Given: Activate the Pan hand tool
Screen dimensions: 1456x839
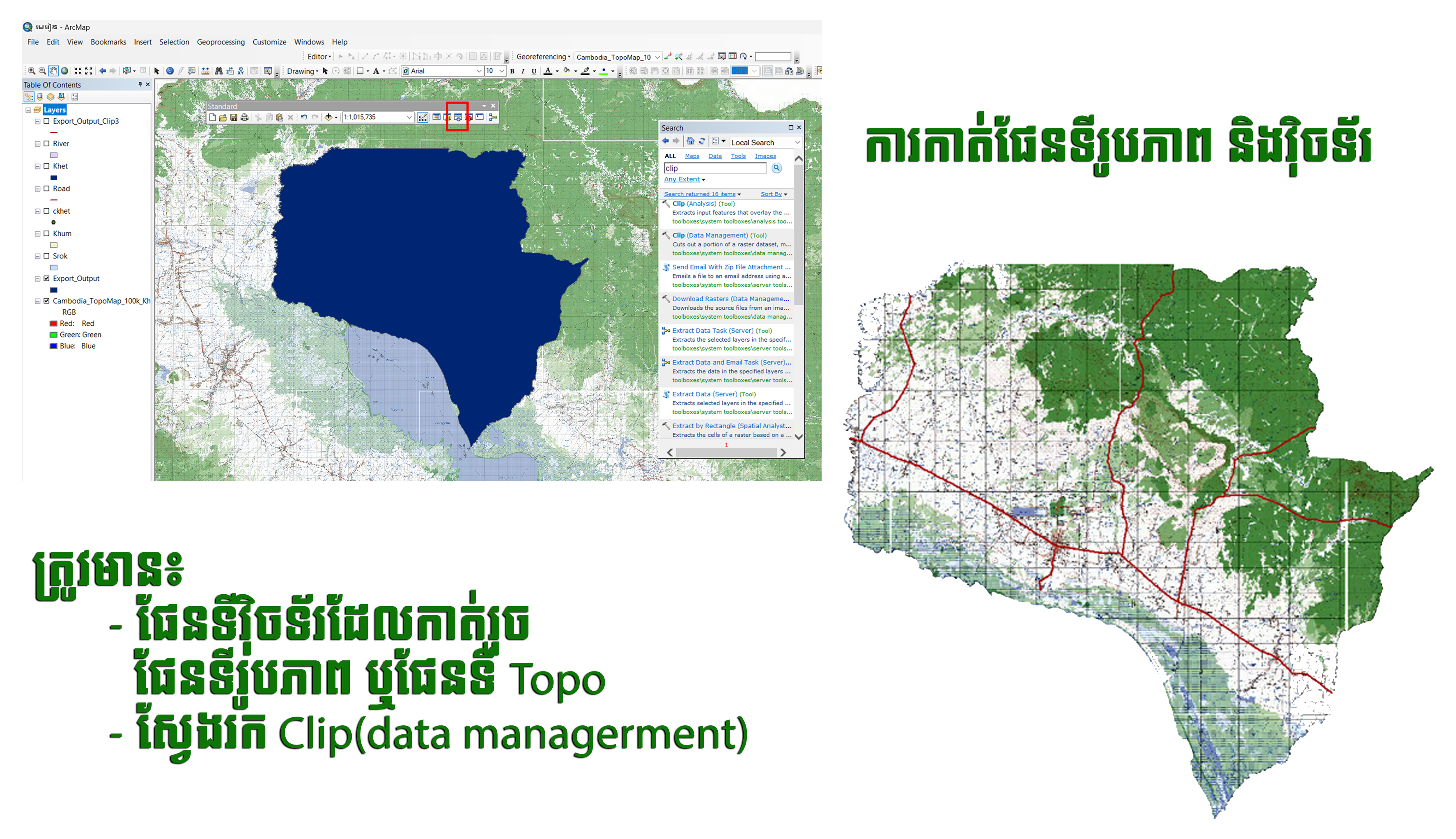Looking at the screenshot, I should point(53,71).
